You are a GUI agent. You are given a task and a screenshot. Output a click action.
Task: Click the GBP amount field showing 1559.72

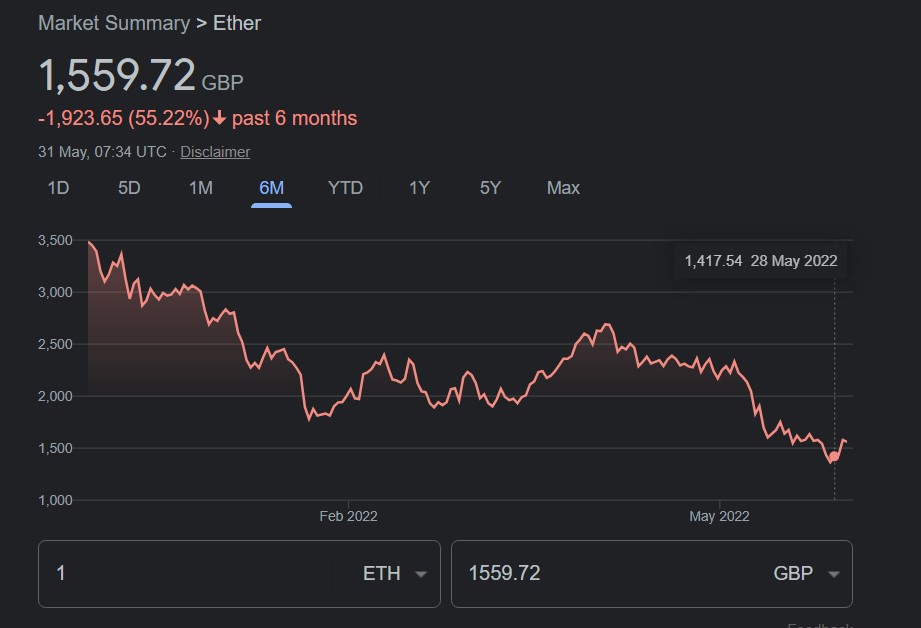coord(600,574)
